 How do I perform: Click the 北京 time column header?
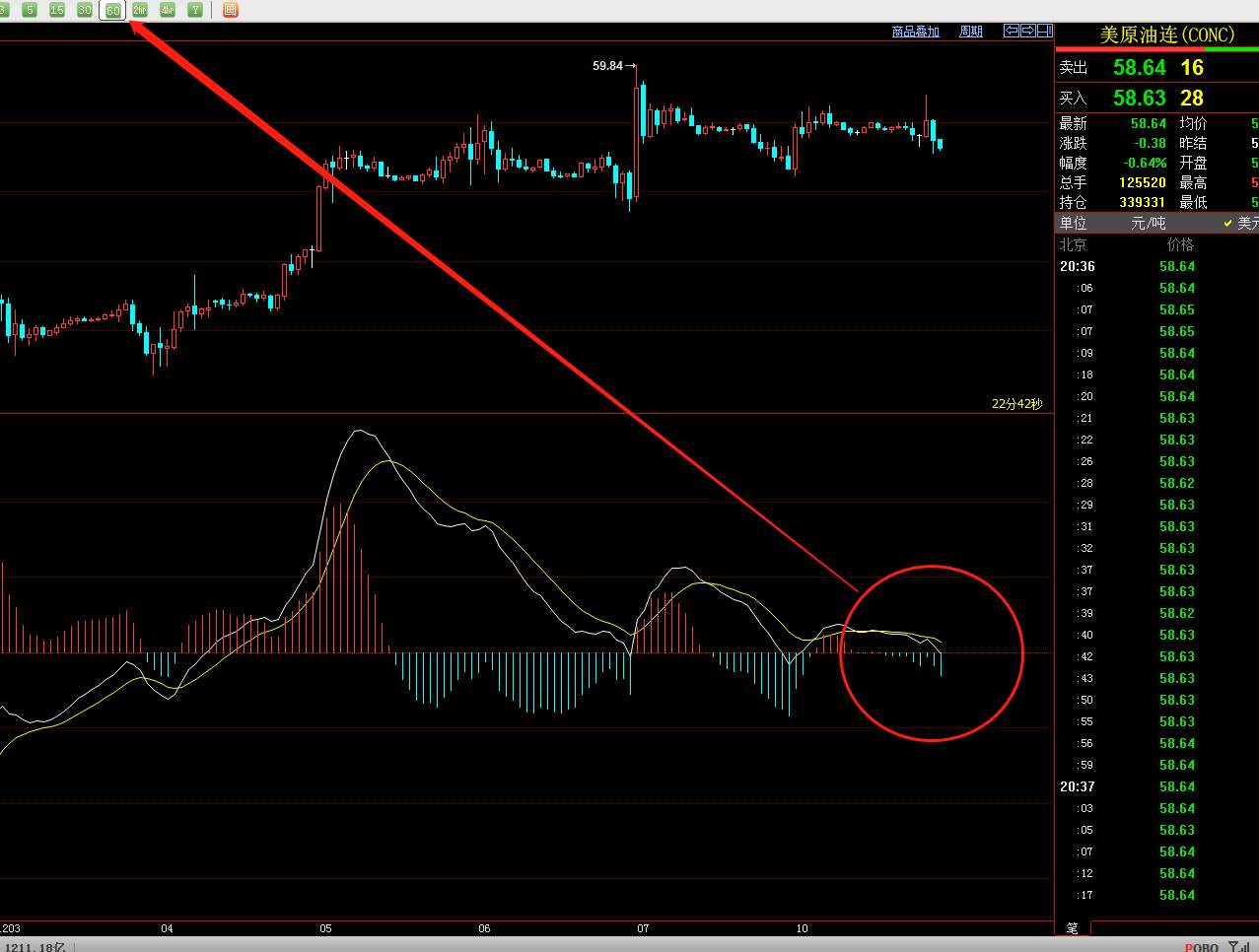pos(1073,244)
